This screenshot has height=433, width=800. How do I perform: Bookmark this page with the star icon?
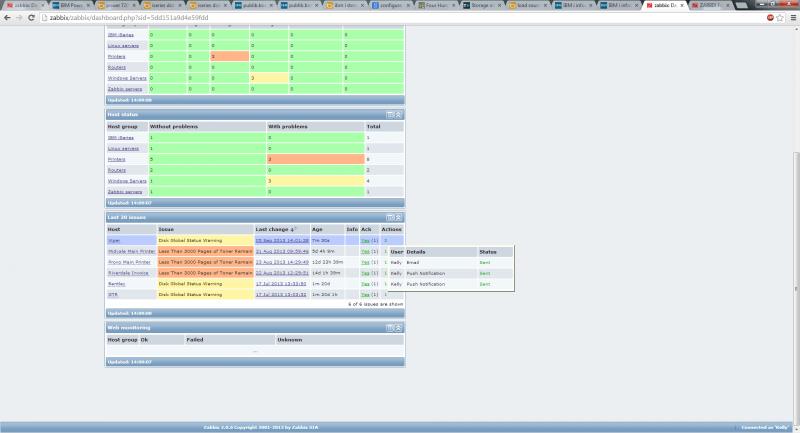780,17
